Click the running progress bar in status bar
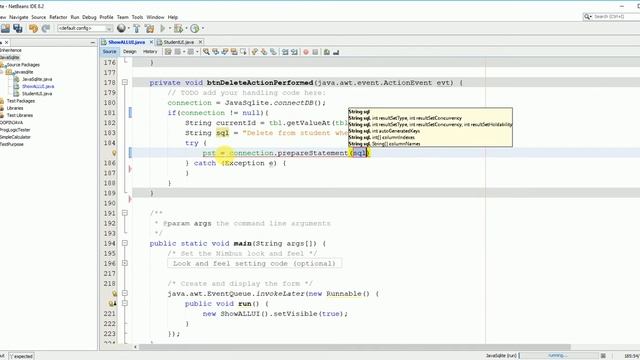This screenshot has width=640, height=360. [x=558, y=356]
